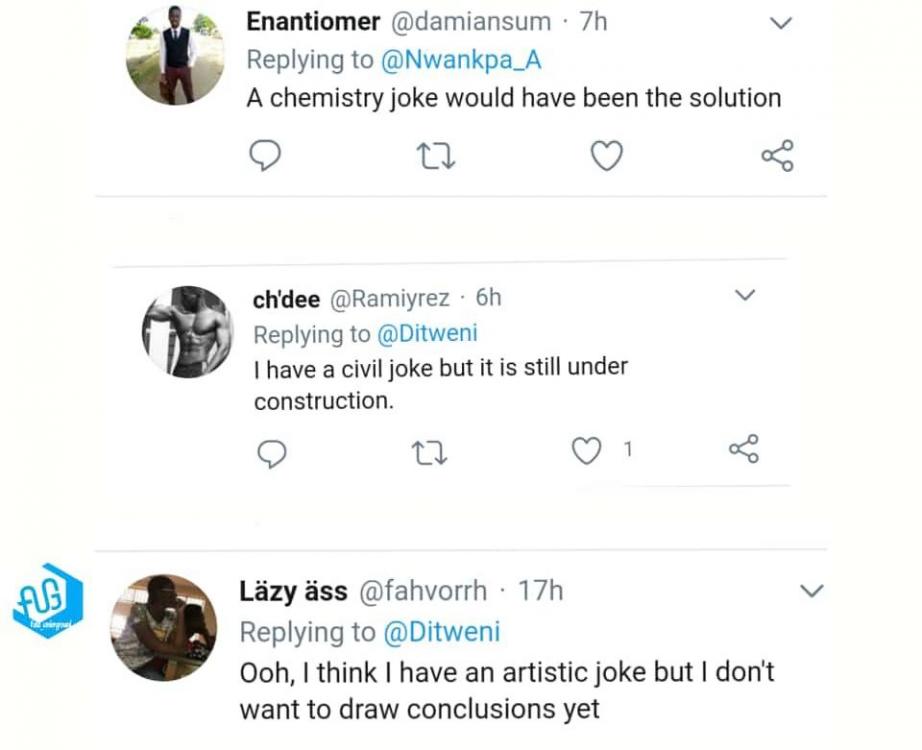Open @Ditweni link in ch'dee's reply
922x750 pixels.
coord(428,333)
